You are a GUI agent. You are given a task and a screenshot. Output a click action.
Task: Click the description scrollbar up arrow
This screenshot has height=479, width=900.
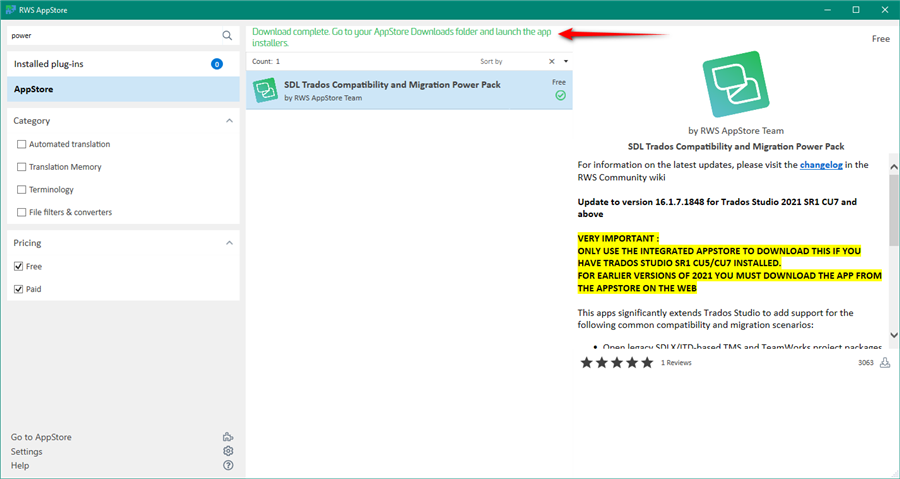pyautogui.click(x=894, y=167)
